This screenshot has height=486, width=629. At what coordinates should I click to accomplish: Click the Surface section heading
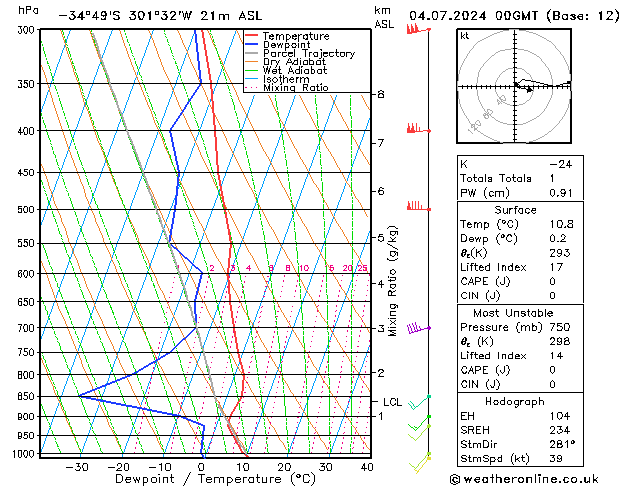coord(515,210)
